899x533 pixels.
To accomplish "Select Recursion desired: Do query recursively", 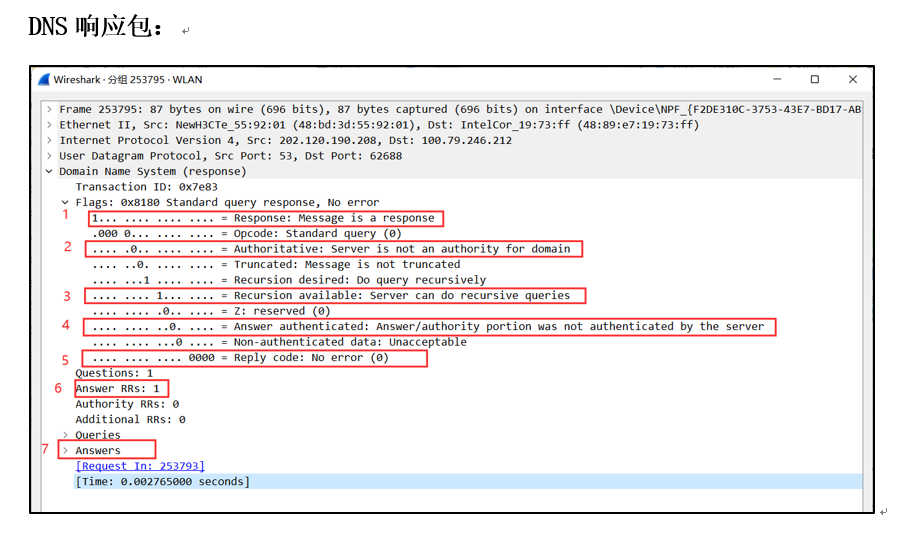I will pos(289,280).
